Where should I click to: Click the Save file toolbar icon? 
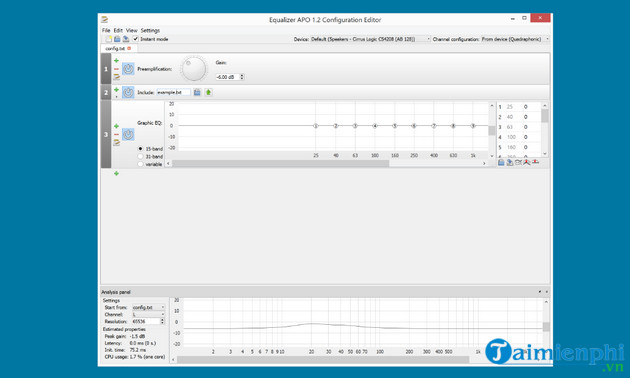126,39
